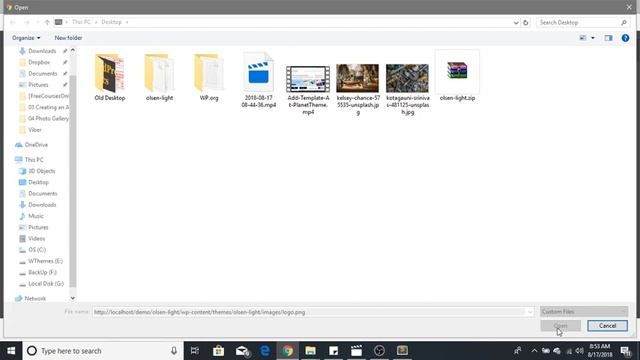The image size is (640, 360).
Task: Open File Explorer from taskbar
Action: [x=311, y=351]
